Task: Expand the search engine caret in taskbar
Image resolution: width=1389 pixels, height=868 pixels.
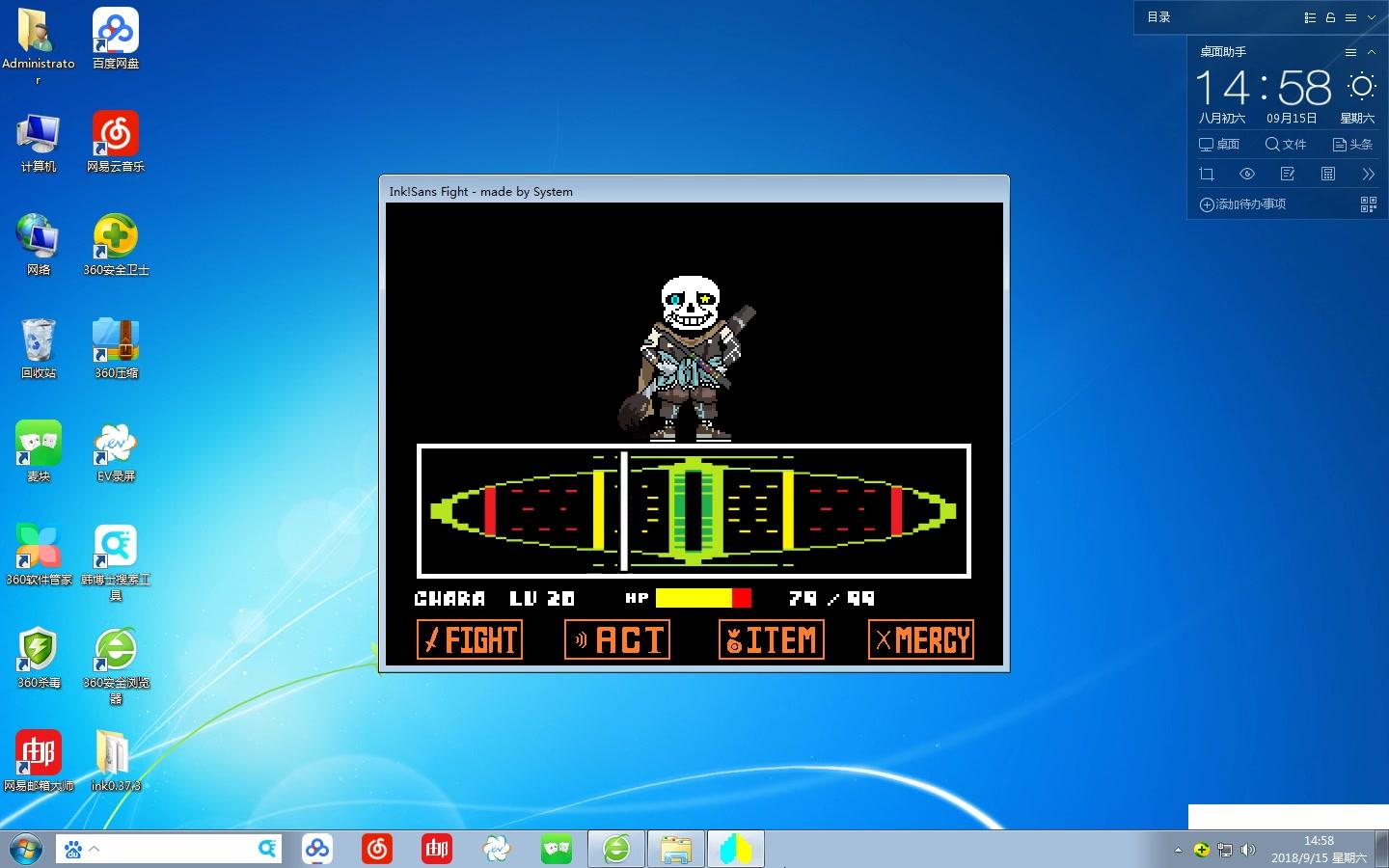Action: 95,849
